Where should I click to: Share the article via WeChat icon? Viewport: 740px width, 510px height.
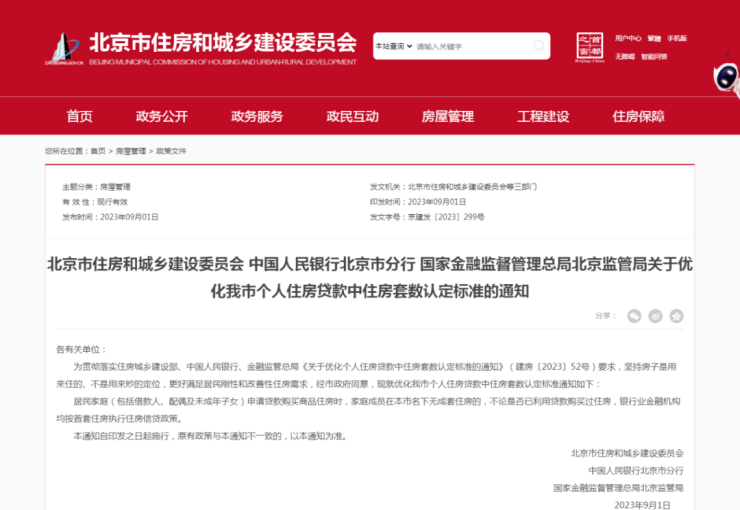pos(634,316)
